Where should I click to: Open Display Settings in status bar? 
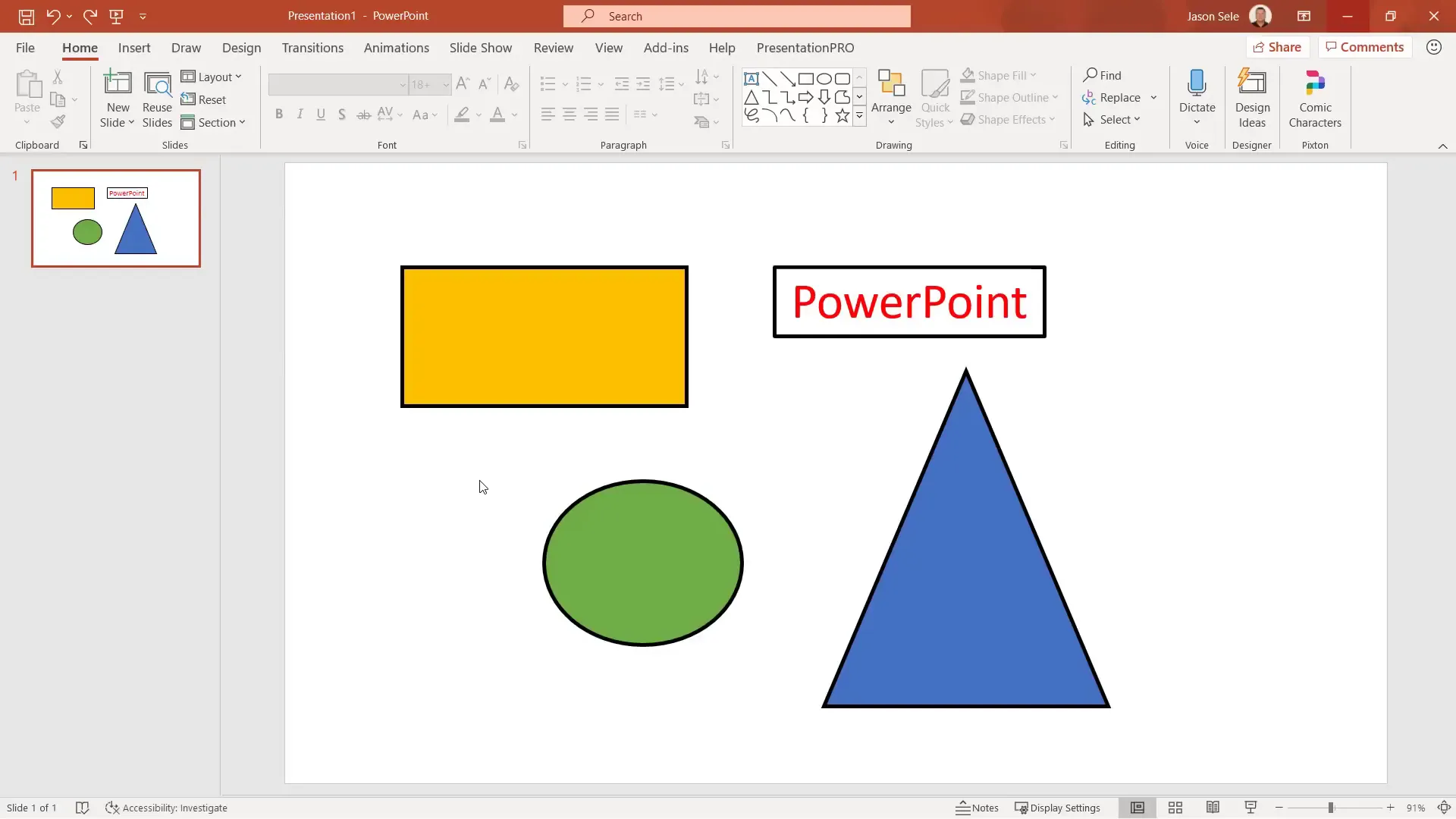tap(1057, 808)
